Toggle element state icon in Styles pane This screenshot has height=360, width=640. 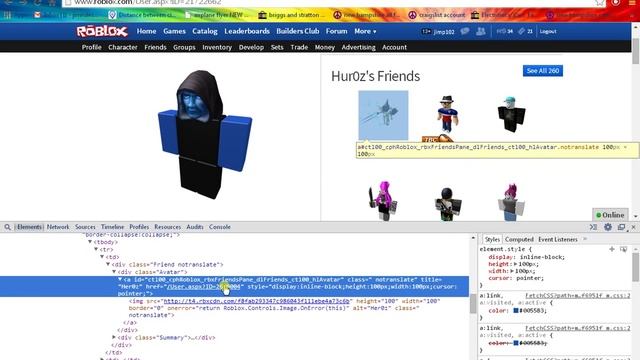coord(623,249)
